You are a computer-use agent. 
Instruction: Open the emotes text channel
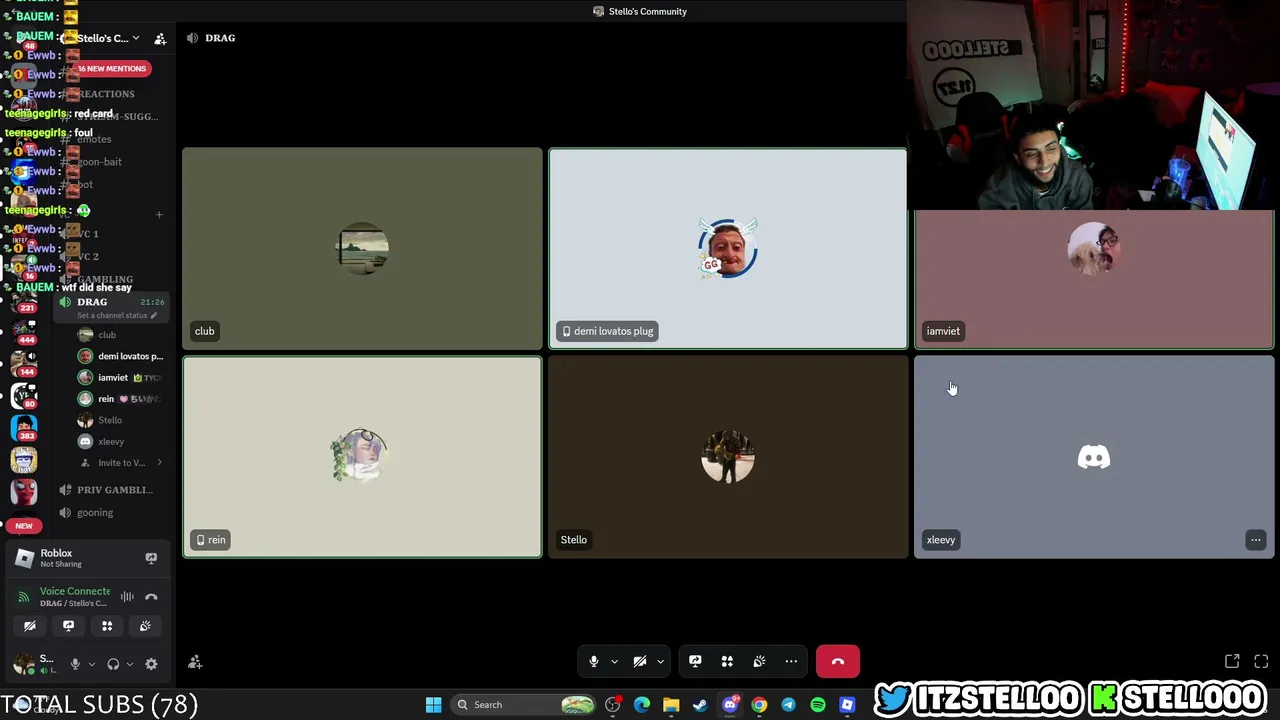point(95,139)
